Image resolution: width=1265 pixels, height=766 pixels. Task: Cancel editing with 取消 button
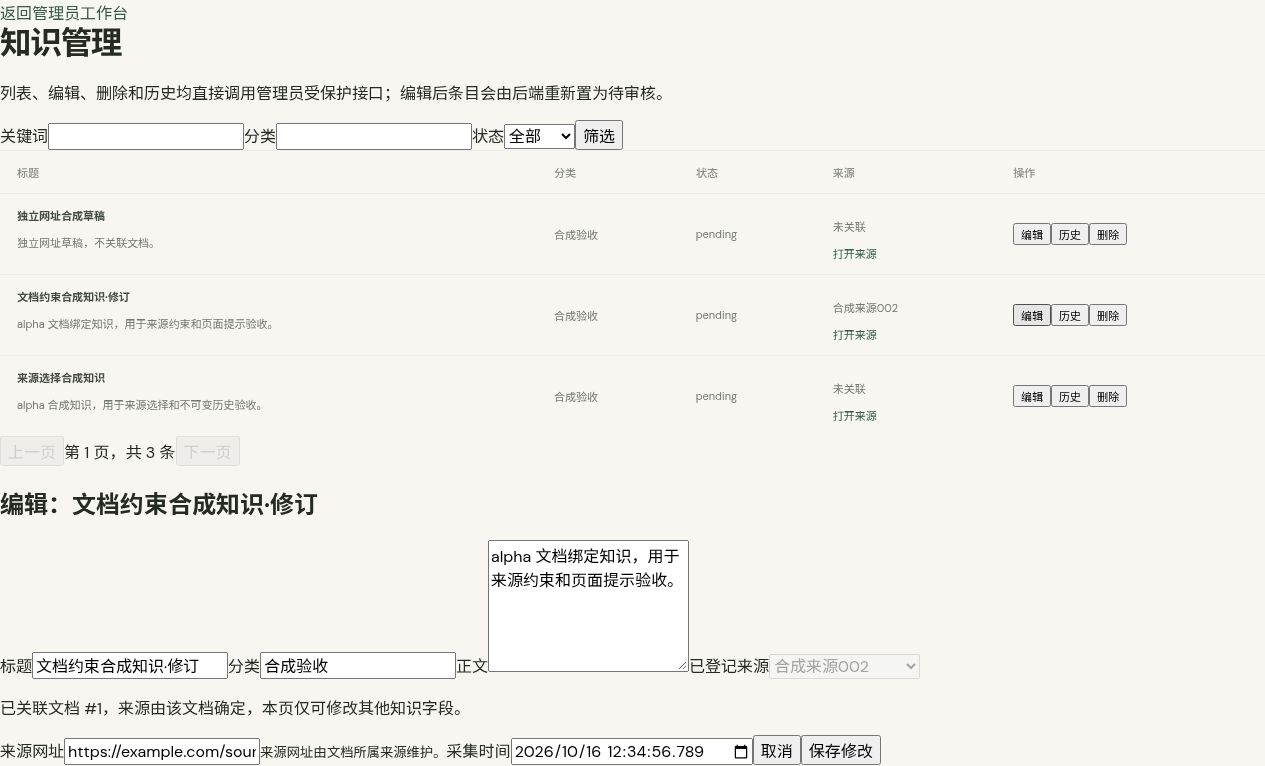click(x=777, y=751)
